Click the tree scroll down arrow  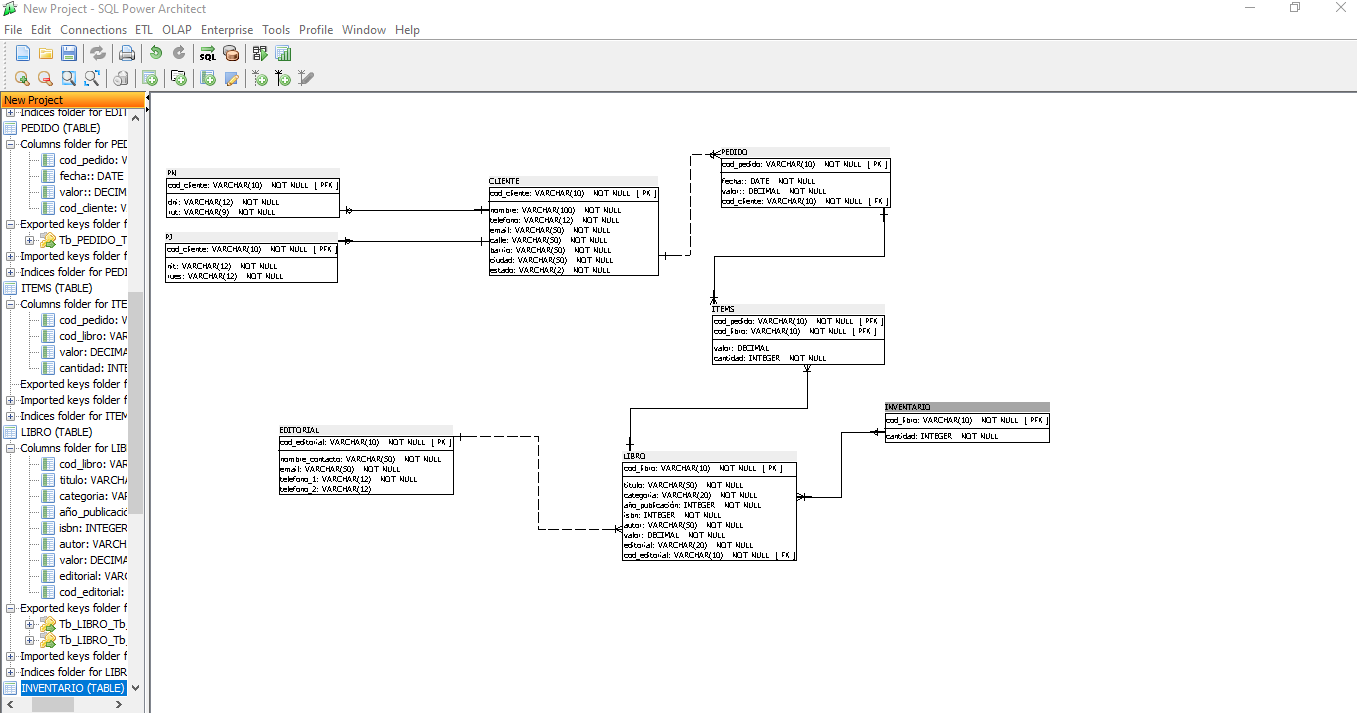pos(136,688)
